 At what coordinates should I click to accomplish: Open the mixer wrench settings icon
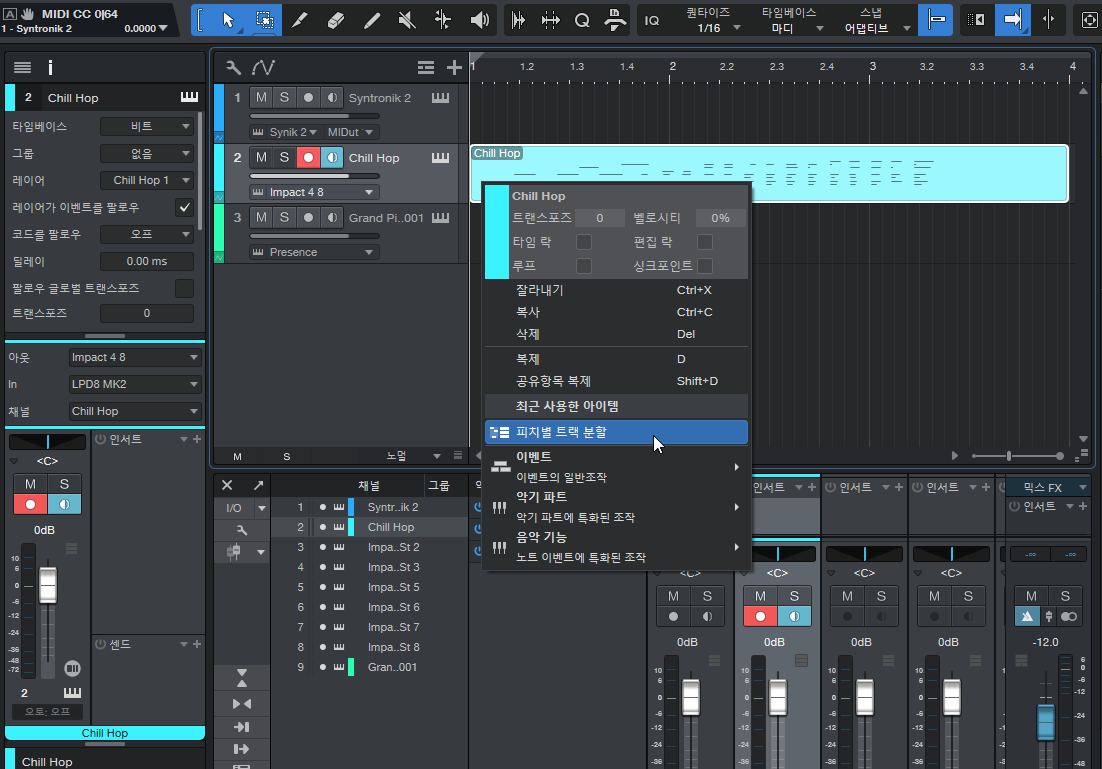click(242, 529)
